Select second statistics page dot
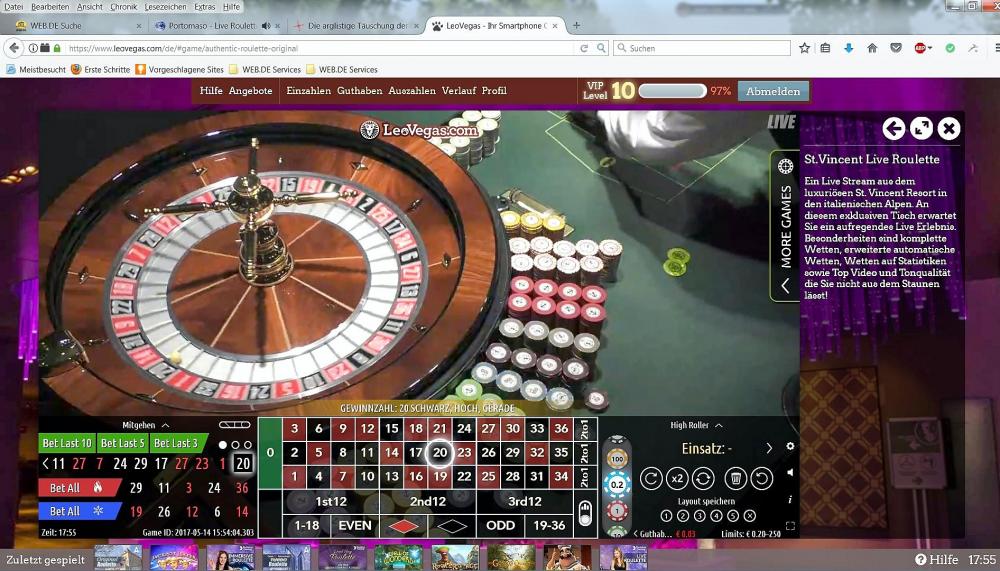This screenshot has width=1000, height=571. [235, 445]
